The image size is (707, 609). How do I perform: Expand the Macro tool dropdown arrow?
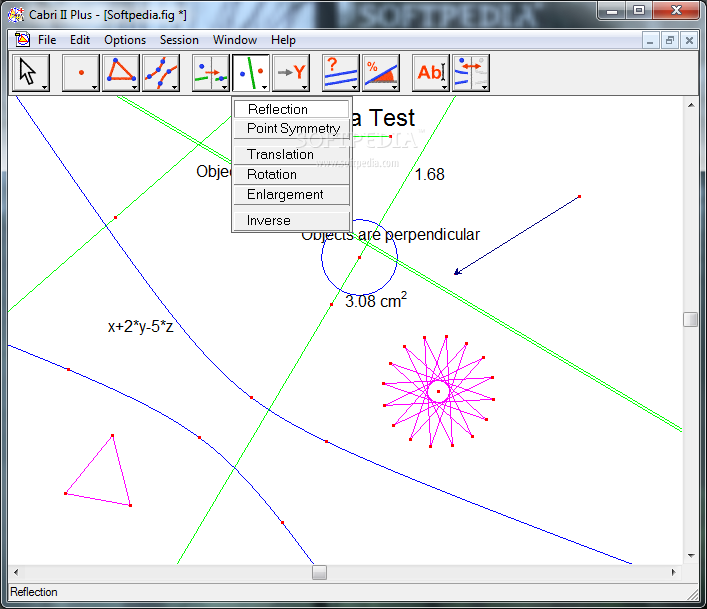[305, 87]
